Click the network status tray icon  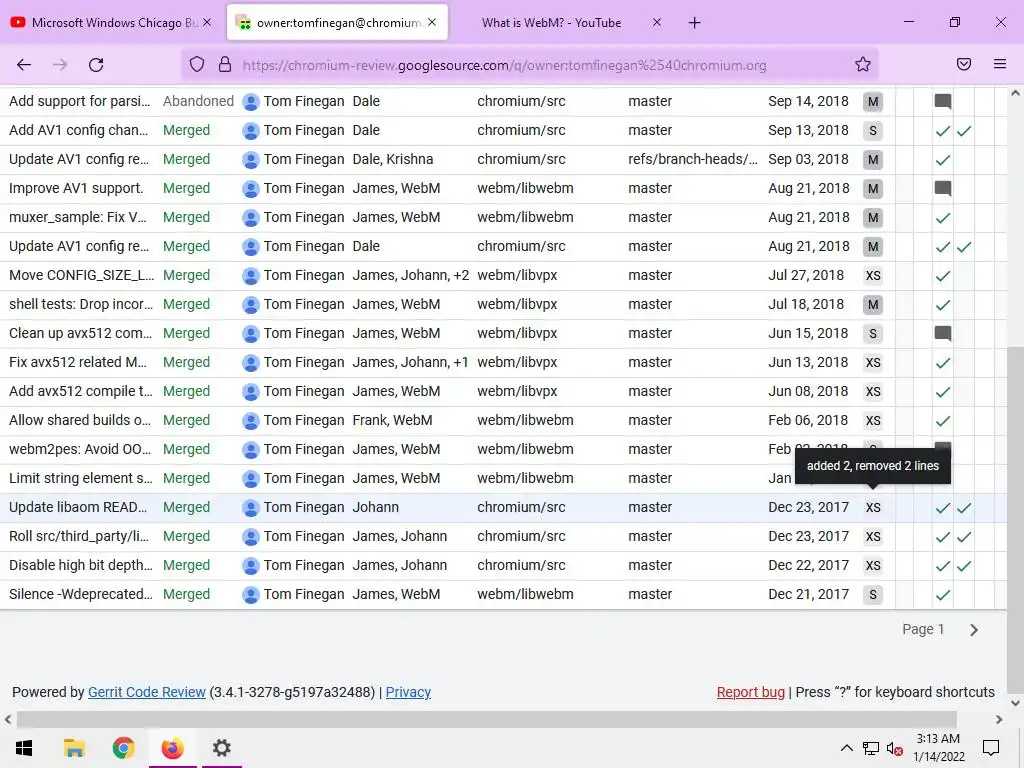pyautogui.click(x=871, y=748)
